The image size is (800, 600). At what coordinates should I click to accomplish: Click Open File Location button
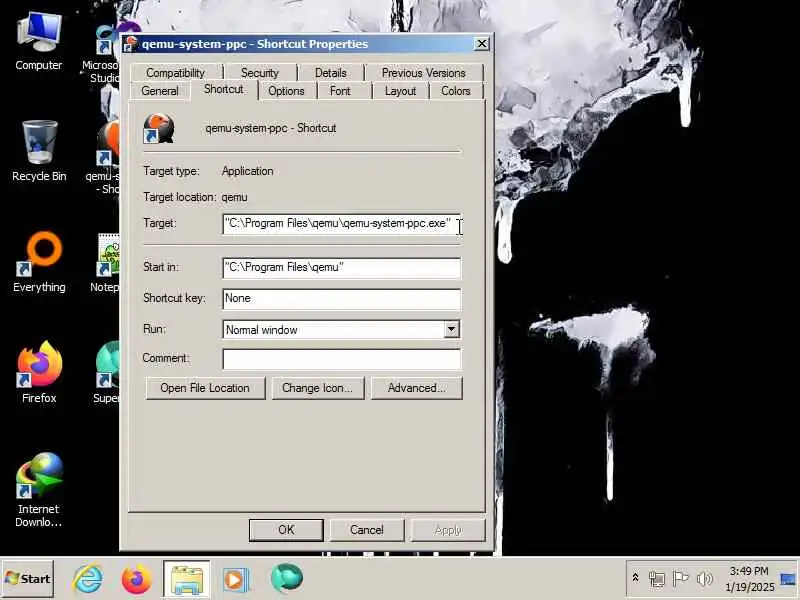click(205, 388)
